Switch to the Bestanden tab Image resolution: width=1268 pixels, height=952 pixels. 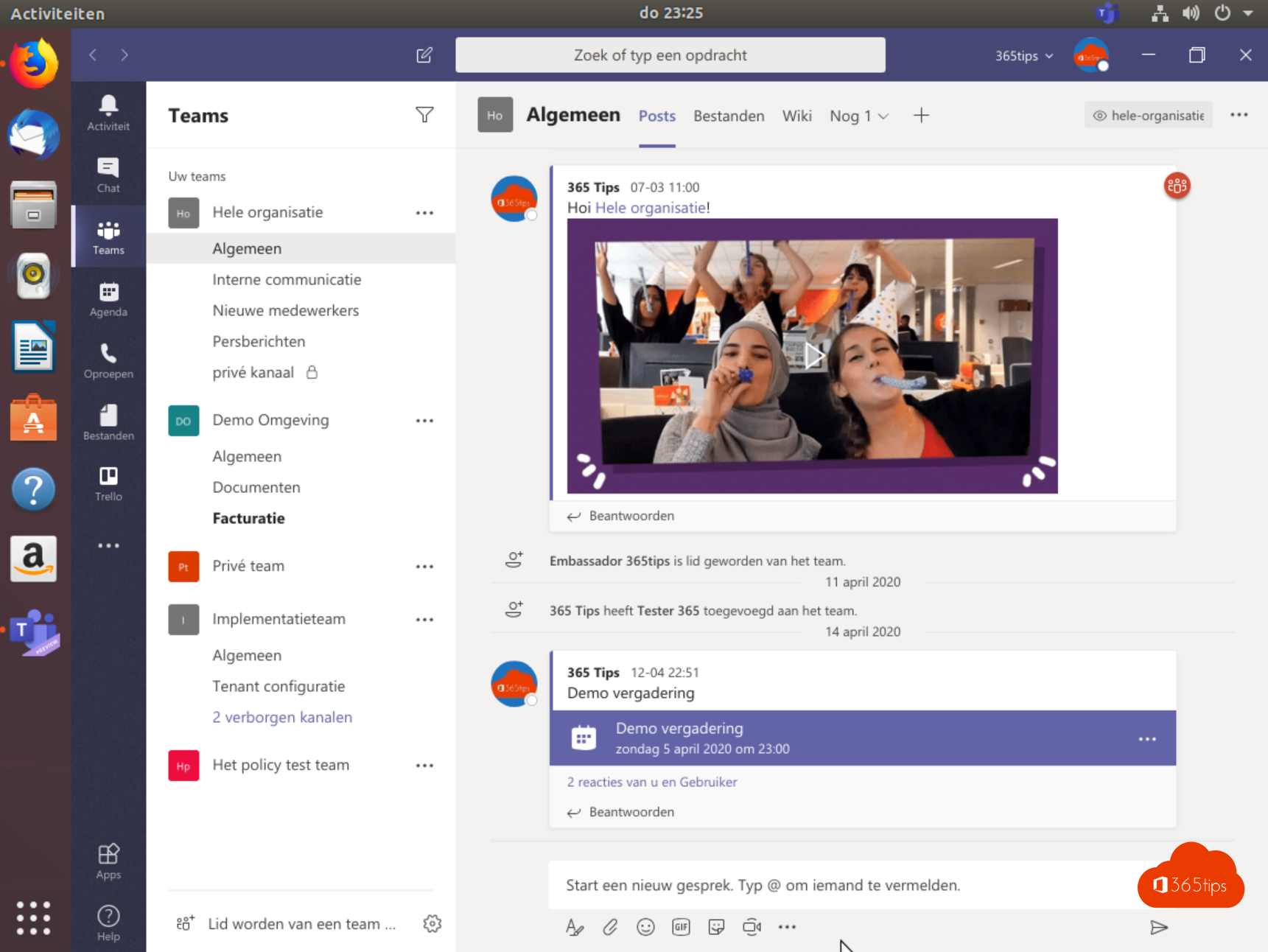[729, 116]
